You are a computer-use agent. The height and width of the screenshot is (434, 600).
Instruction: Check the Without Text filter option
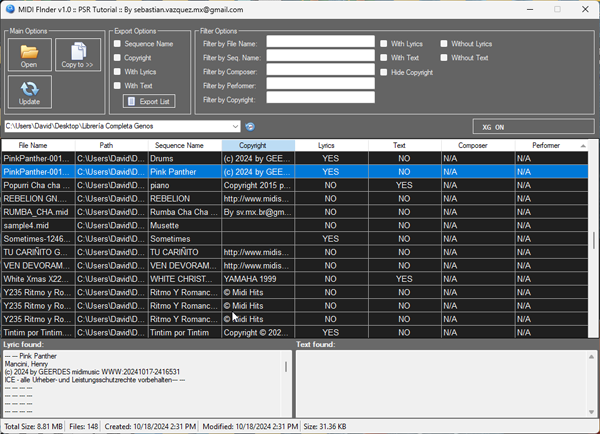tap(444, 58)
